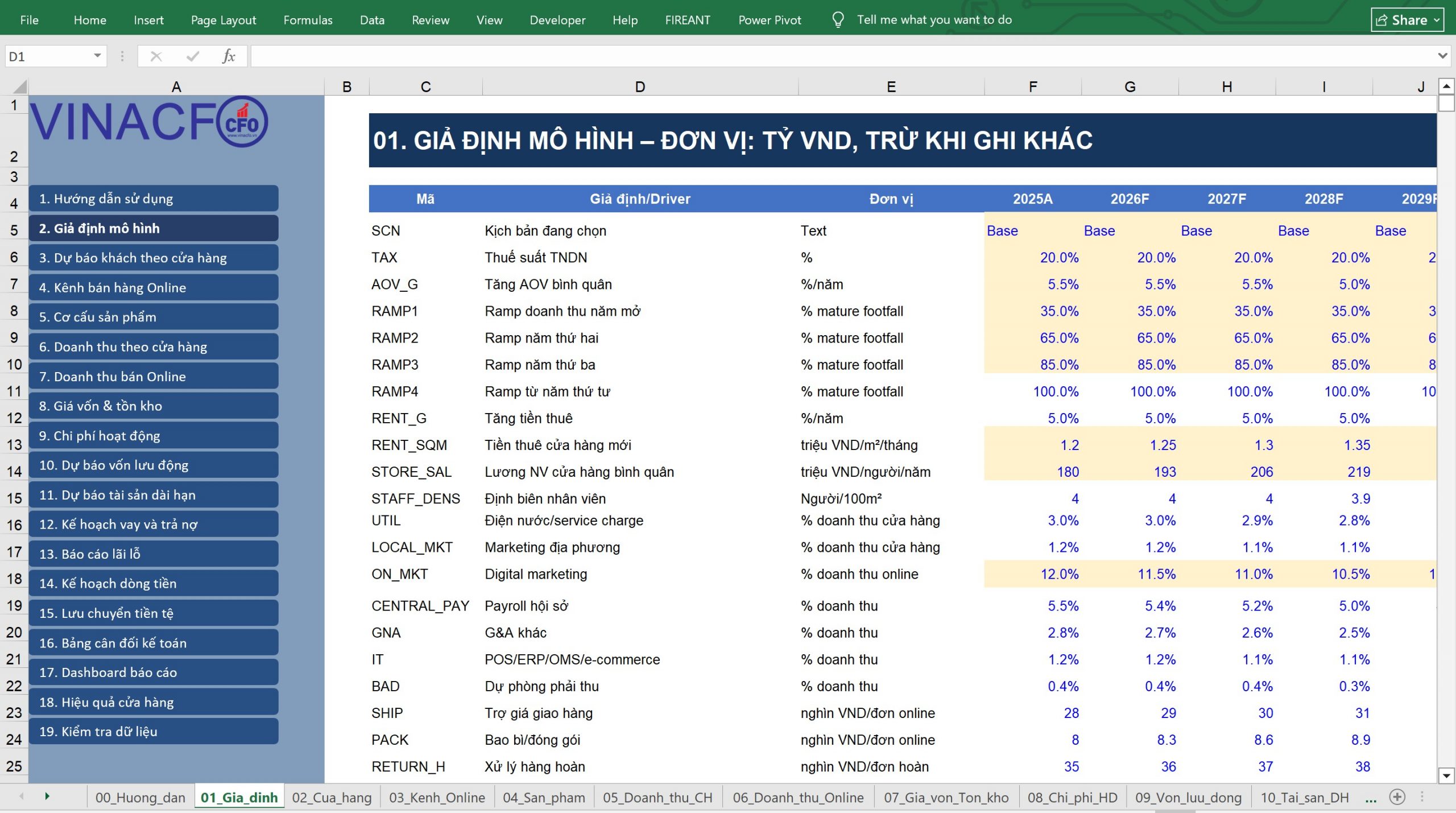Switch to the View ribbon tab
1456x813 pixels.
(489, 20)
